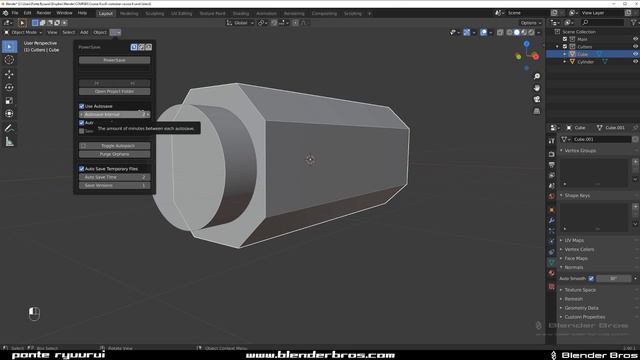Click the Zoom view icon in the viewport
The height and width of the screenshot is (360, 640).
click(x=537, y=76)
